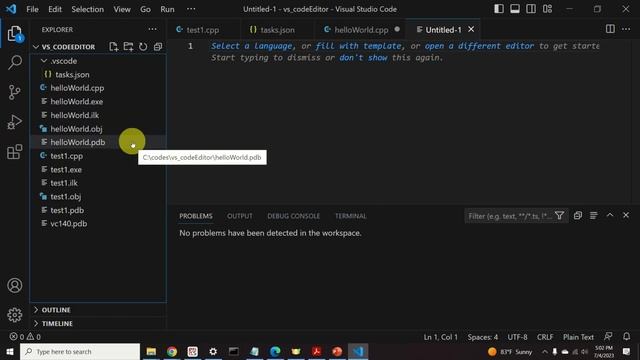Collapse the .vscode folder
This screenshot has height=360, width=640.
44,61
